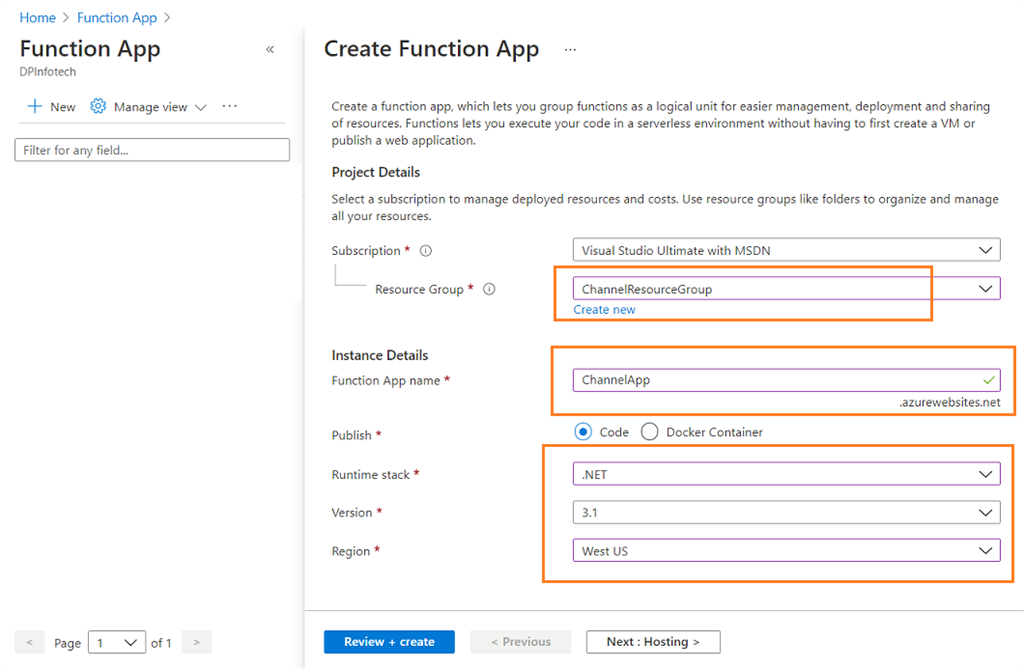Image resolution: width=1024 pixels, height=669 pixels.
Task: Click Home in the breadcrumb
Action: (x=38, y=18)
